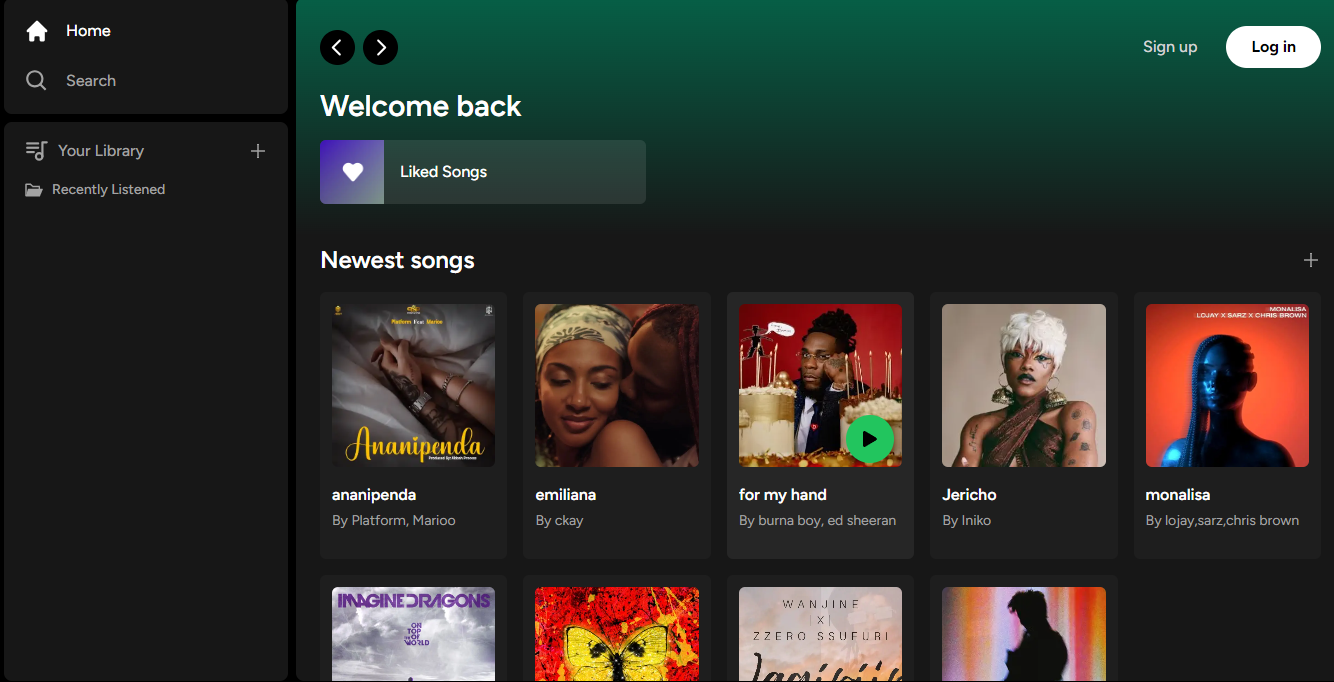The width and height of the screenshot is (1334, 682).
Task: Click the plus icon beside Newest songs
Action: tap(1310, 260)
